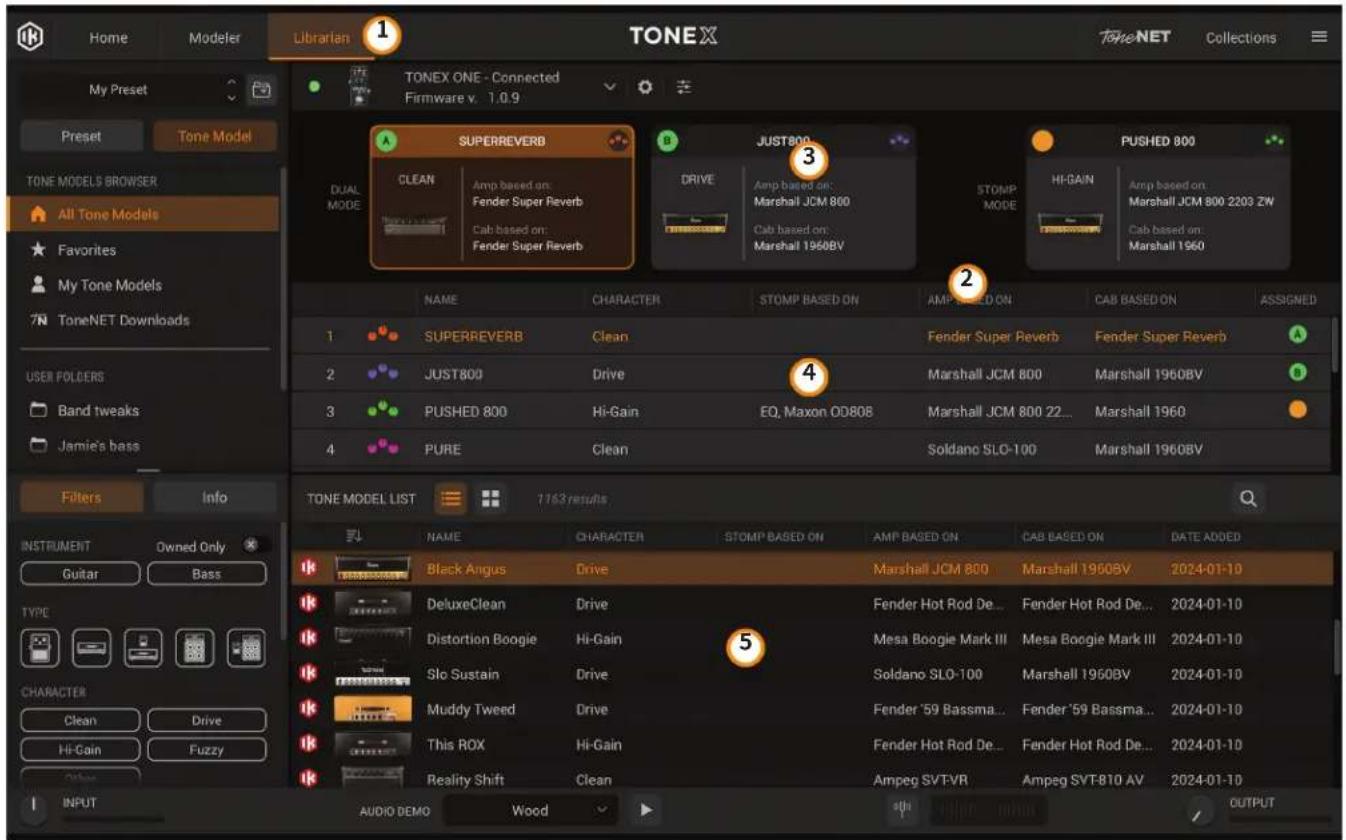Toggle the Bass instrument filter
The width and height of the screenshot is (1346, 840).
pyautogui.click(x=207, y=574)
